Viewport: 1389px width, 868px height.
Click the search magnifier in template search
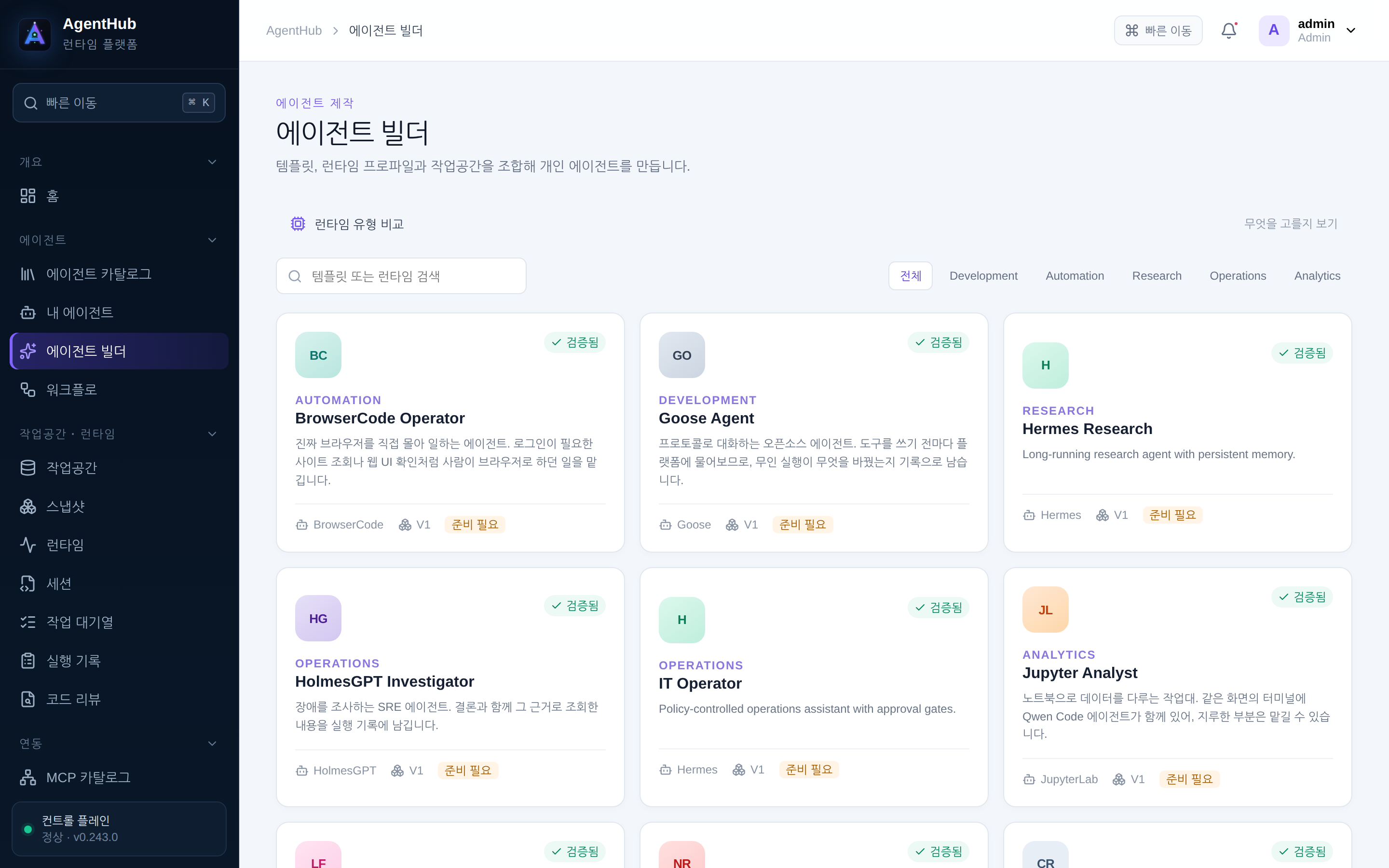pos(295,276)
